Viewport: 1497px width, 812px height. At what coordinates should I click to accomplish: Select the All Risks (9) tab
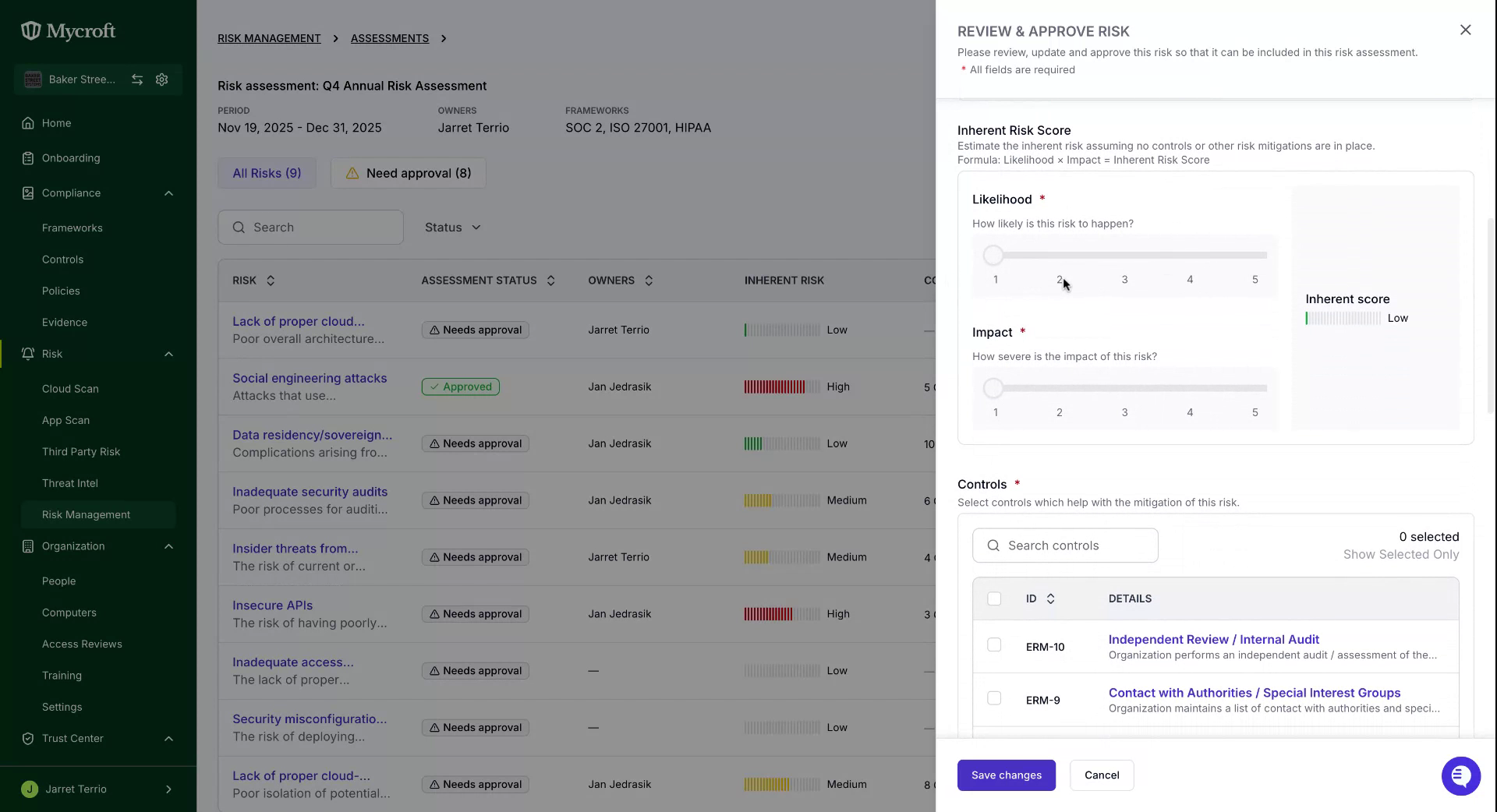(267, 173)
